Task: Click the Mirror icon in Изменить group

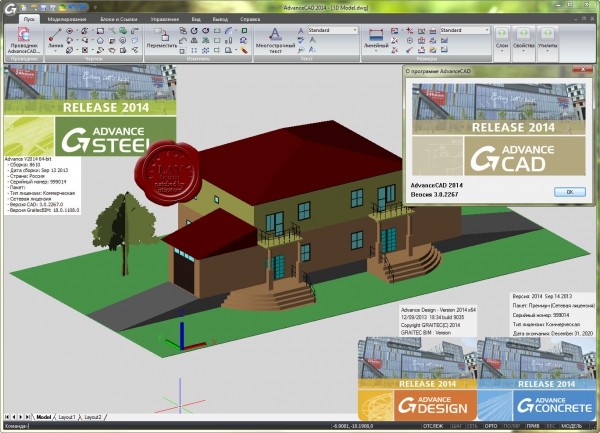Action: [194, 40]
